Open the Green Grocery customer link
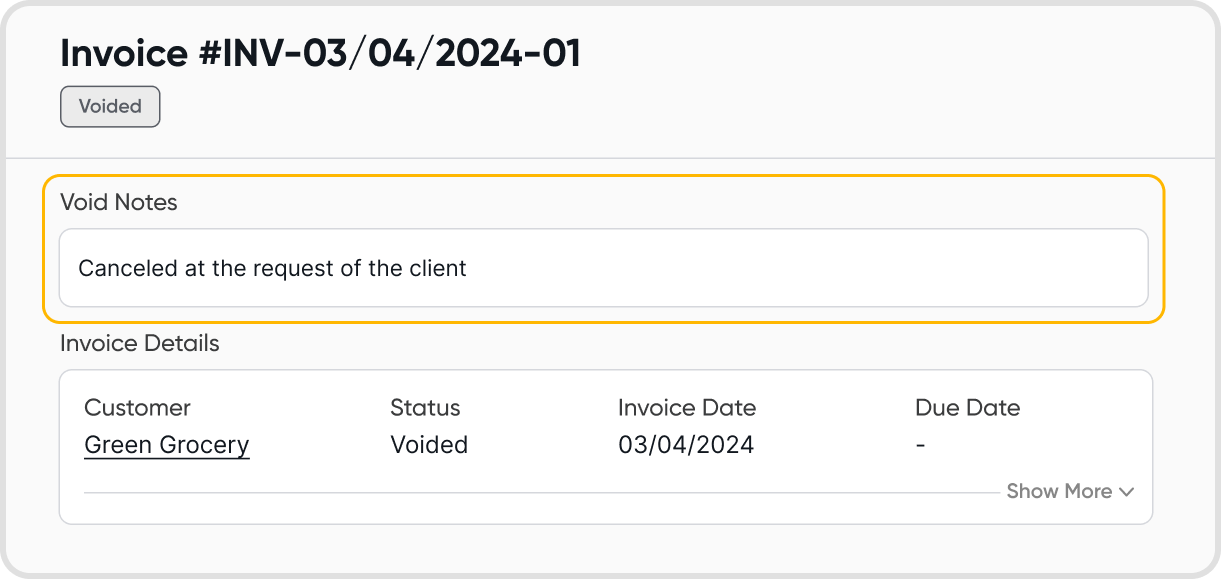The width and height of the screenshot is (1221, 579). pyautogui.click(x=166, y=445)
